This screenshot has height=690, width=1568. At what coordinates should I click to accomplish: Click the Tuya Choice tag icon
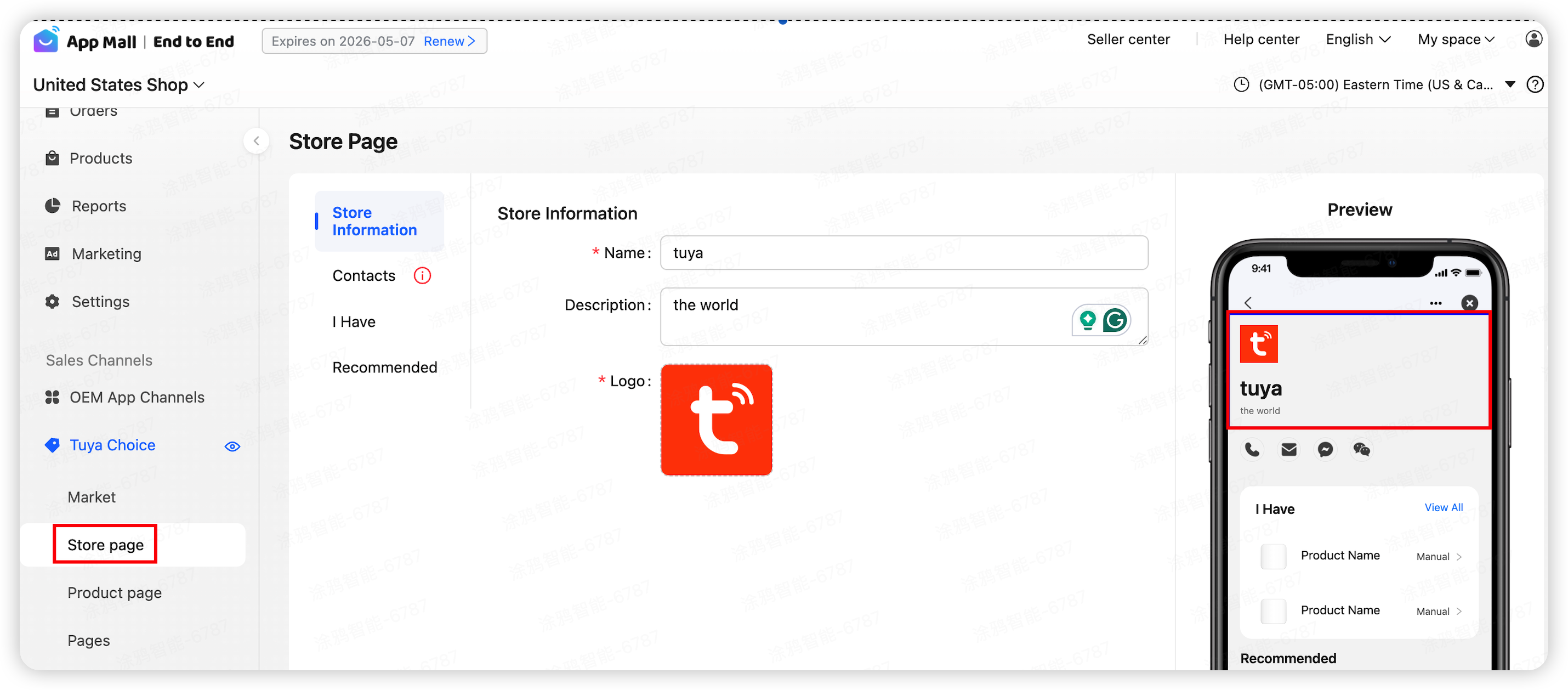[x=52, y=445]
